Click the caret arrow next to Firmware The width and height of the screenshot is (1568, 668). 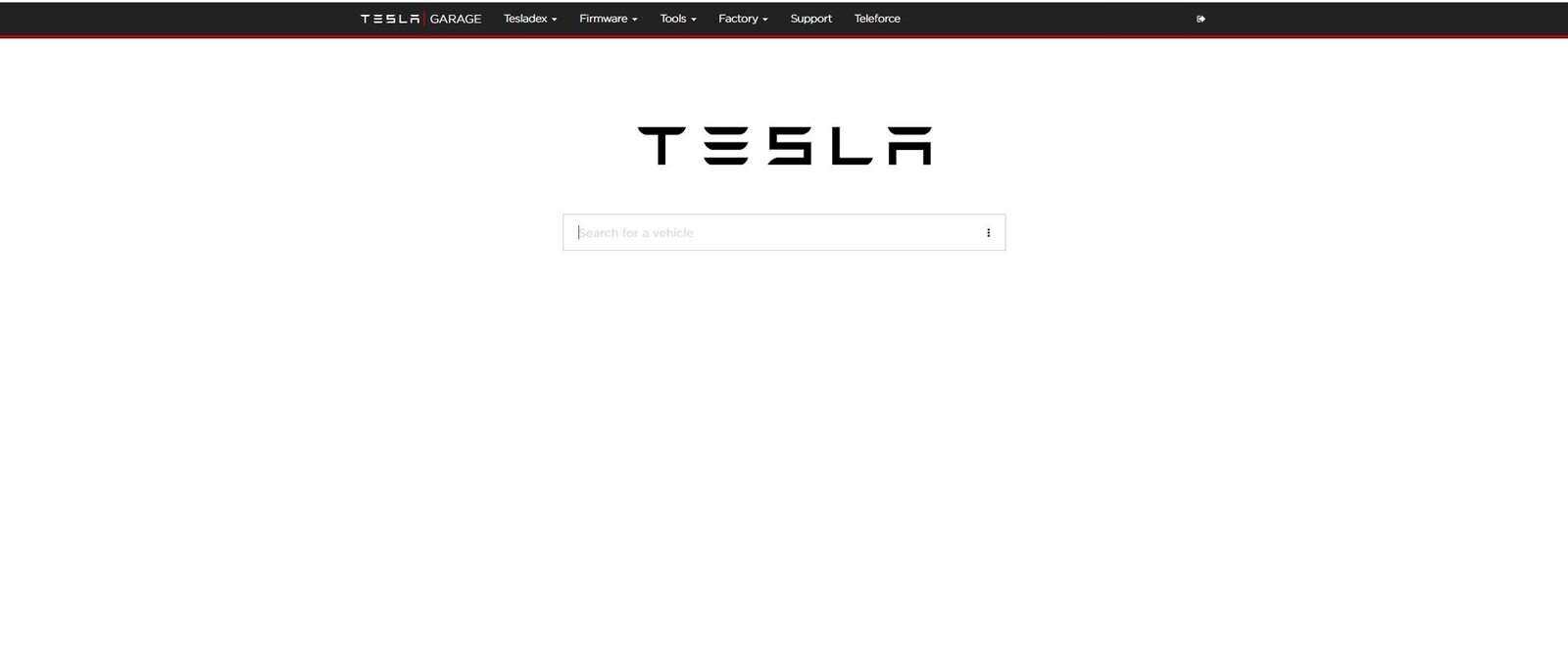634,20
